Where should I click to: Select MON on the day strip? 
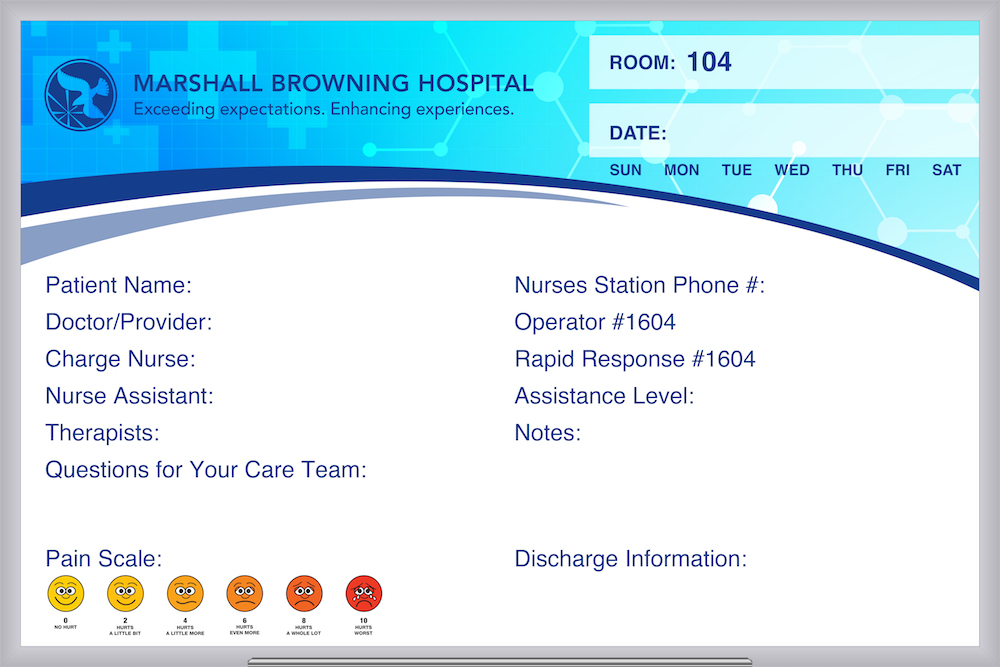click(681, 170)
